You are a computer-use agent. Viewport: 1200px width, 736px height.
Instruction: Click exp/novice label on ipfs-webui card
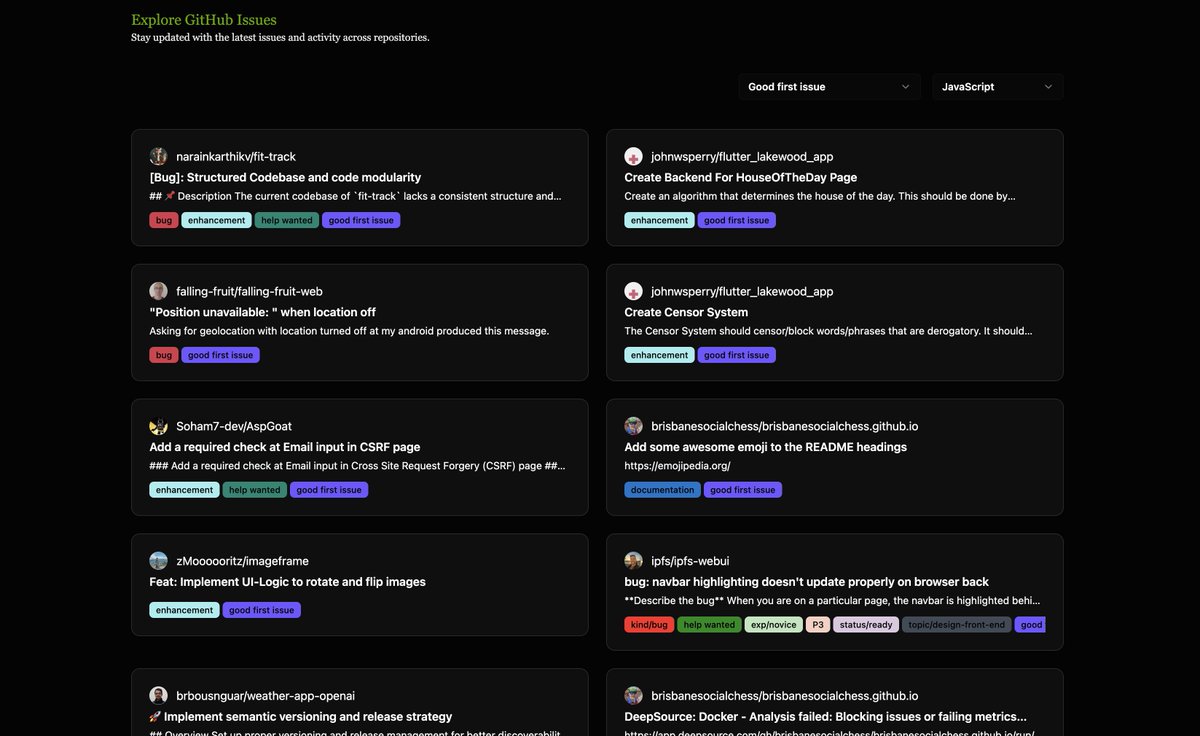point(773,625)
